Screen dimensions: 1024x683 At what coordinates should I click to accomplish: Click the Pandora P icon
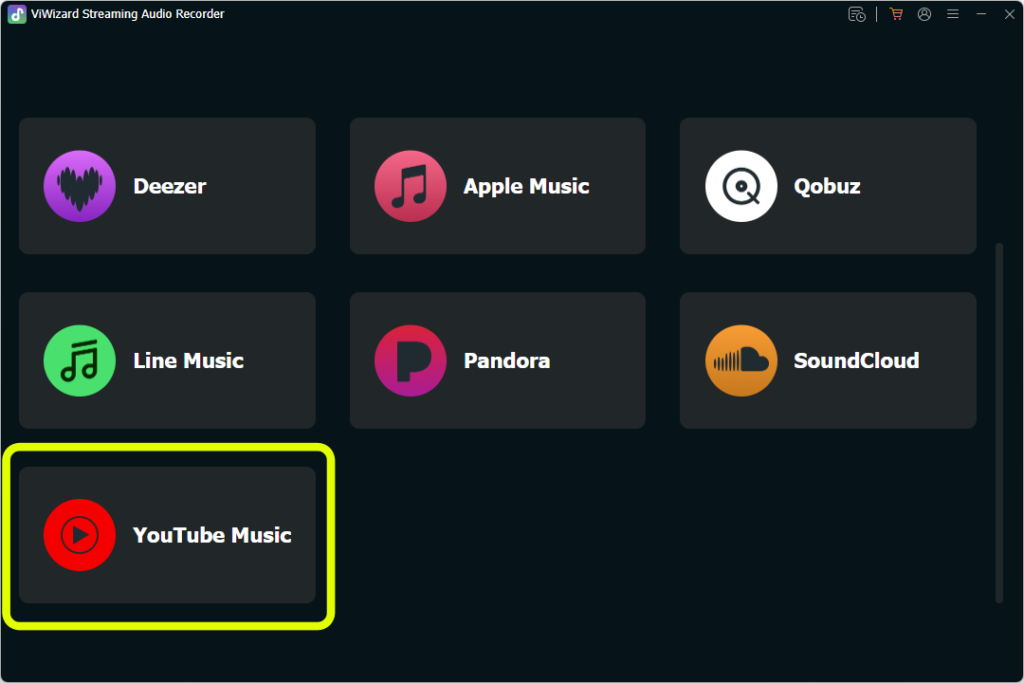tap(410, 361)
